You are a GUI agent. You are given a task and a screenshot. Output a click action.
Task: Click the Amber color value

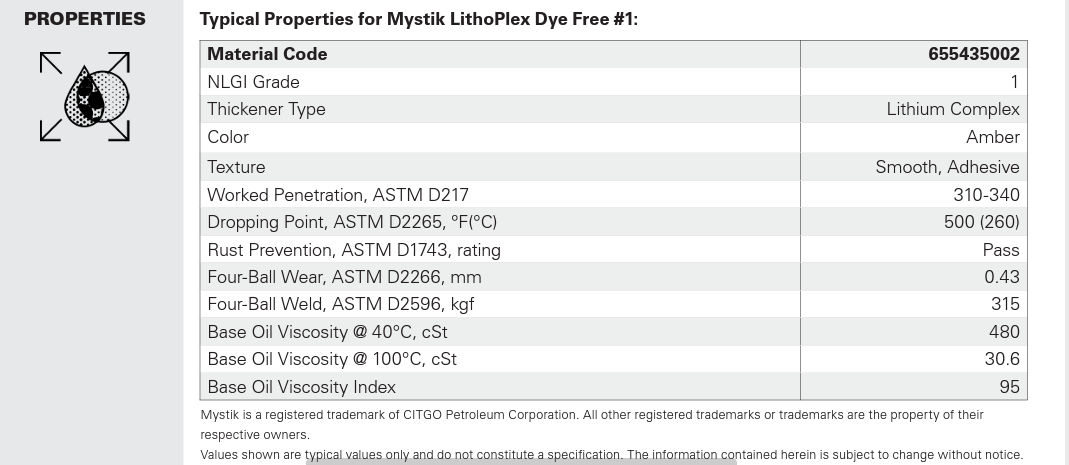[993, 137]
